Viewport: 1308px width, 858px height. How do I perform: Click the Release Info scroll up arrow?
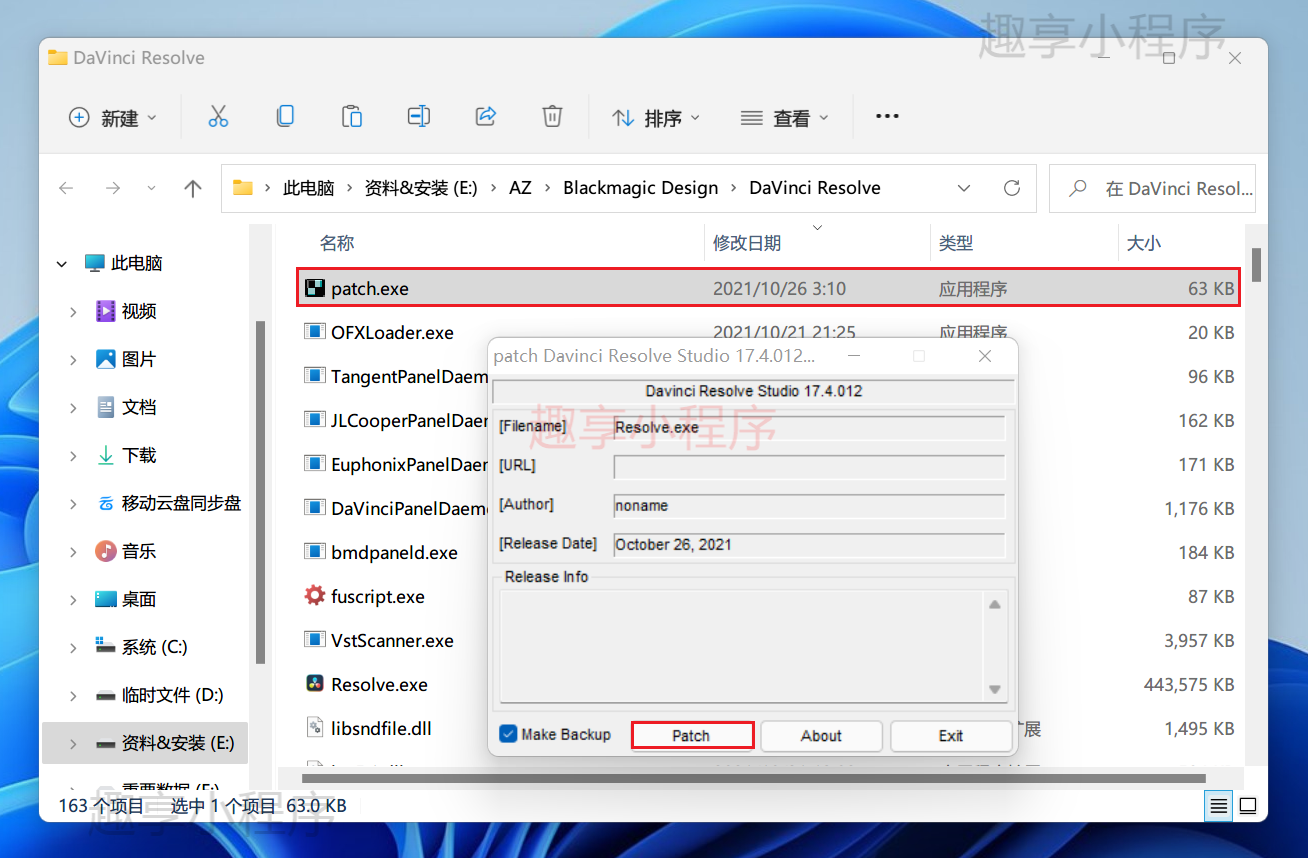point(994,604)
